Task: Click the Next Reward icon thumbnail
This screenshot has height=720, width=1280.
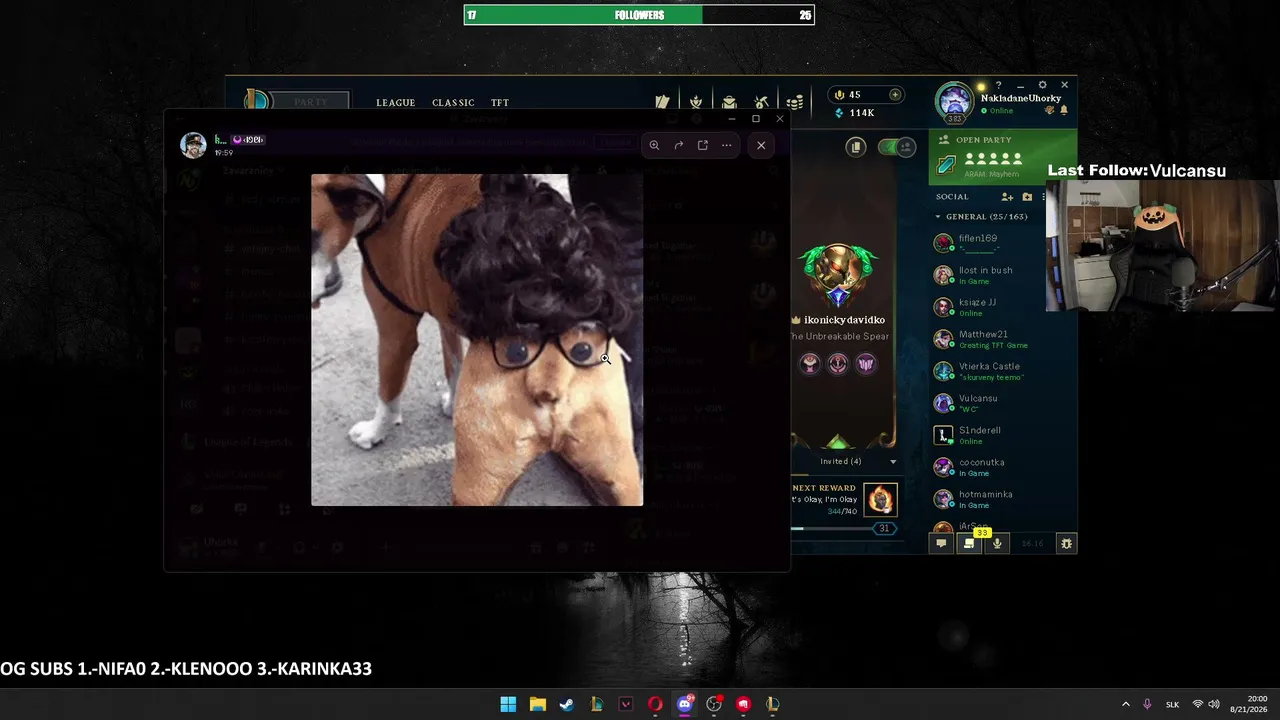Action: 881,498
